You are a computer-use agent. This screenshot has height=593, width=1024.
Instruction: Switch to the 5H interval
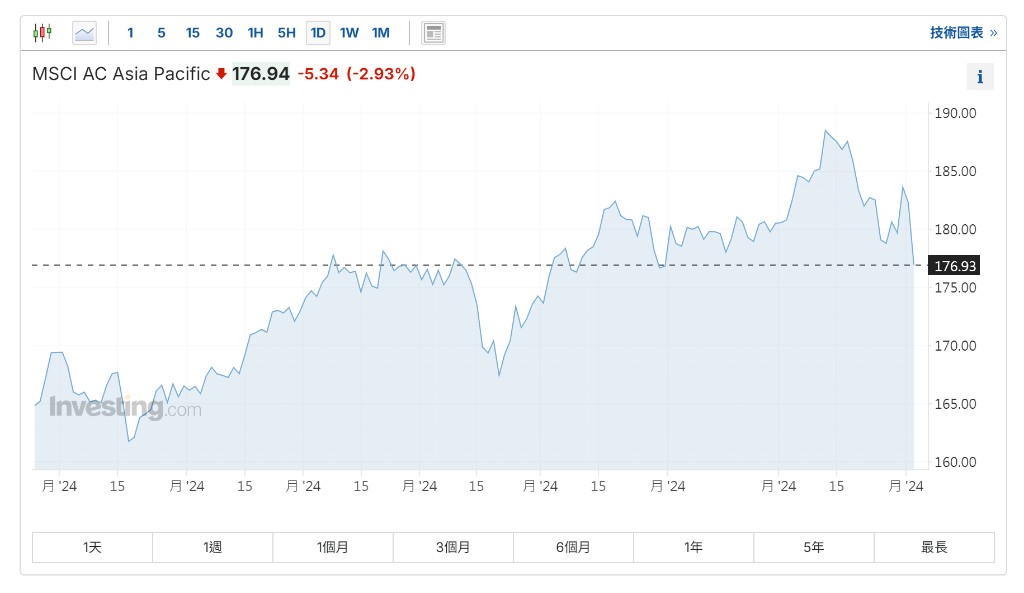click(x=286, y=33)
